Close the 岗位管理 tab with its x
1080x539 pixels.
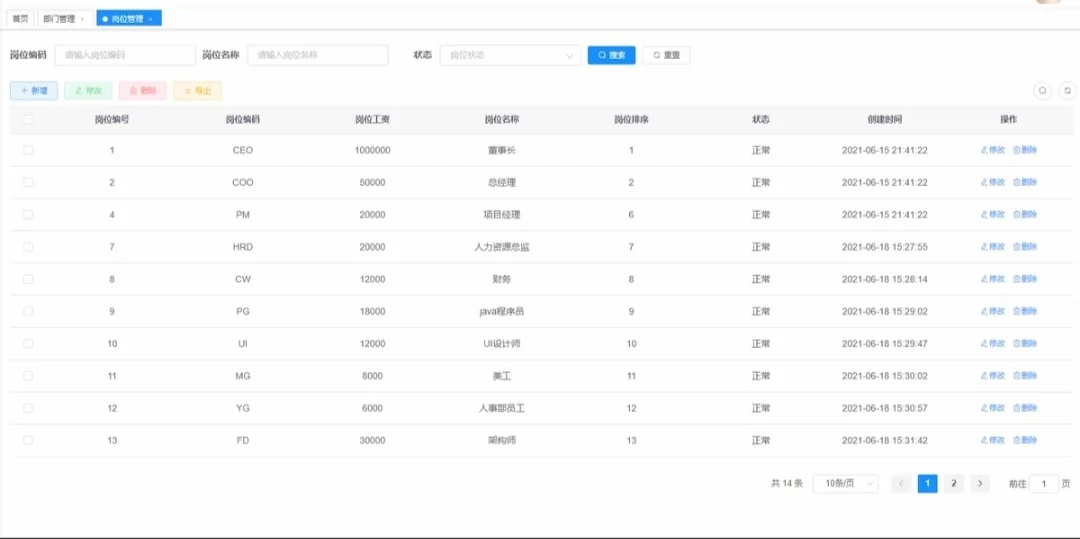tap(150, 19)
